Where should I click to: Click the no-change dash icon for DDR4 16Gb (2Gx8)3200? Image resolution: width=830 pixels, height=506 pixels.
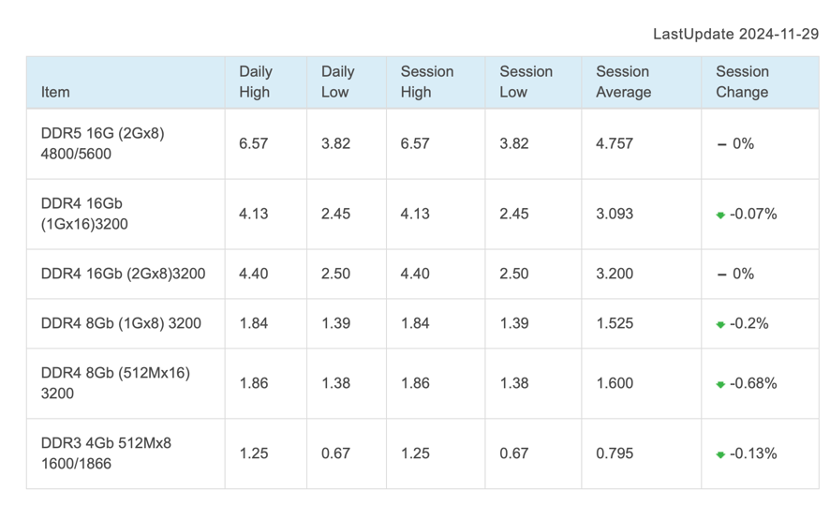pos(722,274)
